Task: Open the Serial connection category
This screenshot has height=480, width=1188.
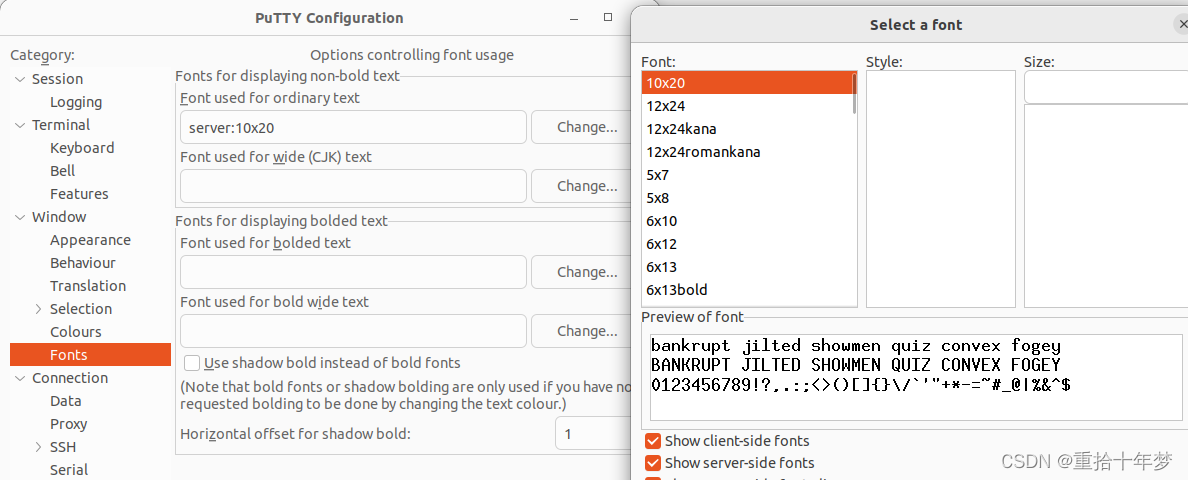Action: 69,470
